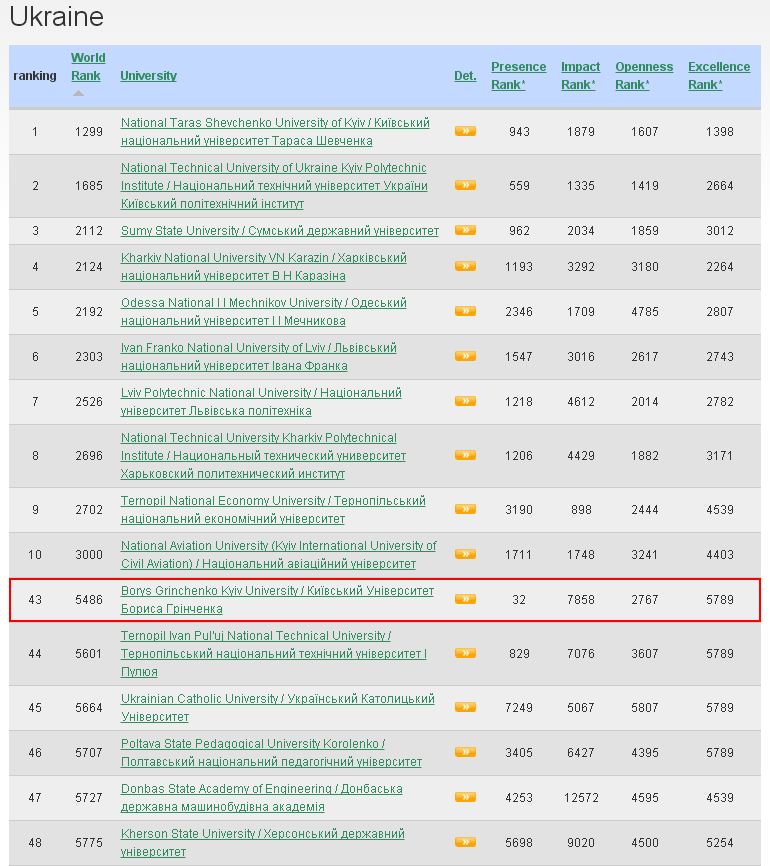
Task: Click excellence rank value 1398
Action: (x=720, y=131)
